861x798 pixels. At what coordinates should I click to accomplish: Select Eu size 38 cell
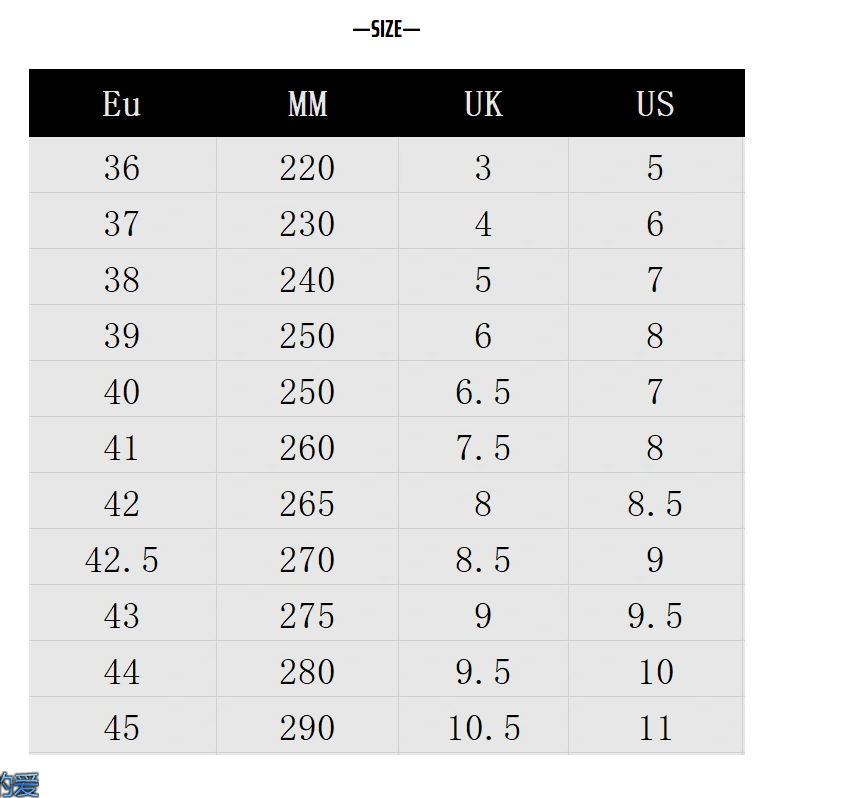122,279
